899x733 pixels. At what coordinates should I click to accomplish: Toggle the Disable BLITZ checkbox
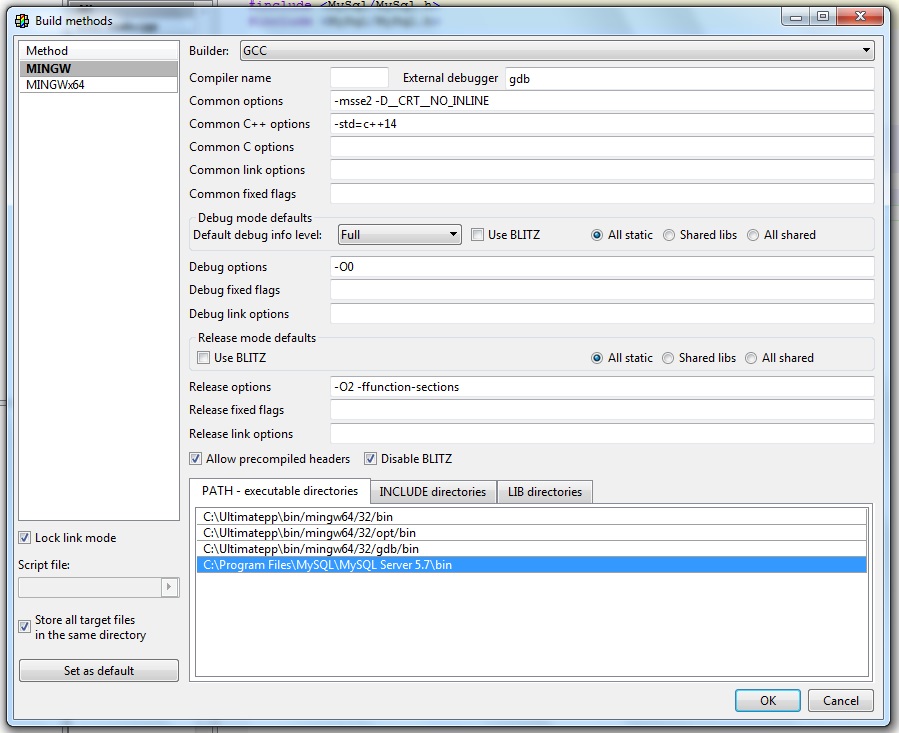tap(371, 459)
